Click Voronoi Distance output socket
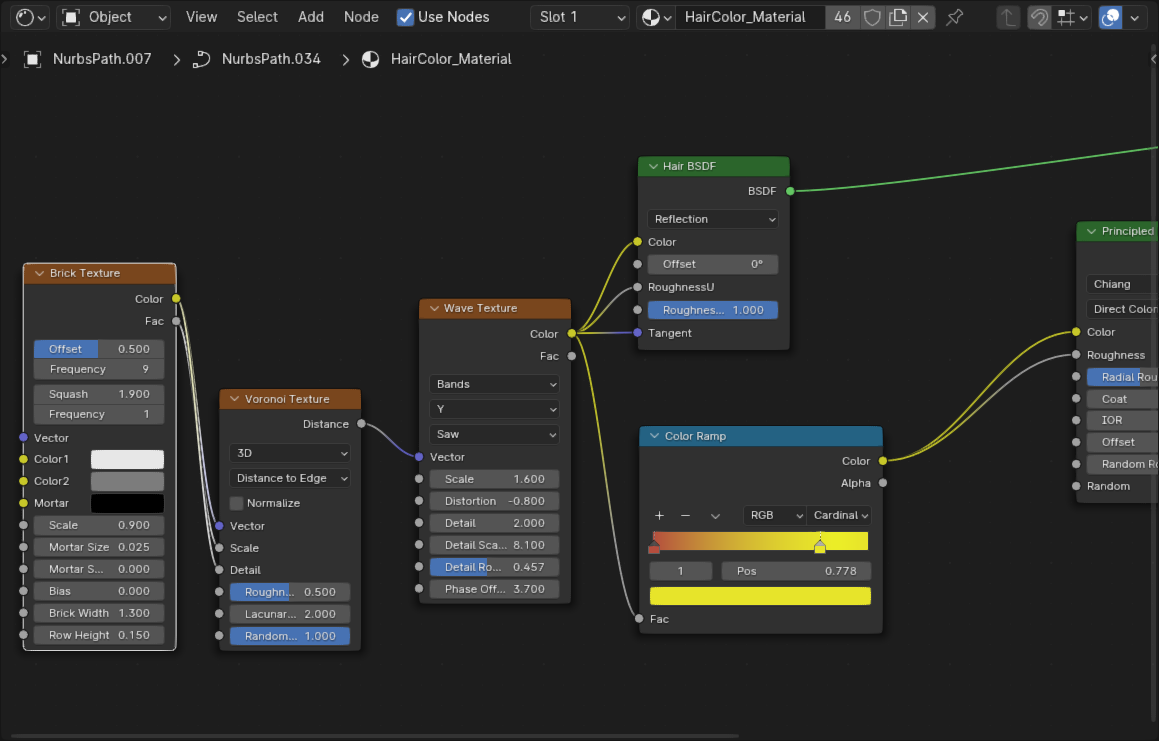Image resolution: width=1159 pixels, height=741 pixels. coord(361,424)
